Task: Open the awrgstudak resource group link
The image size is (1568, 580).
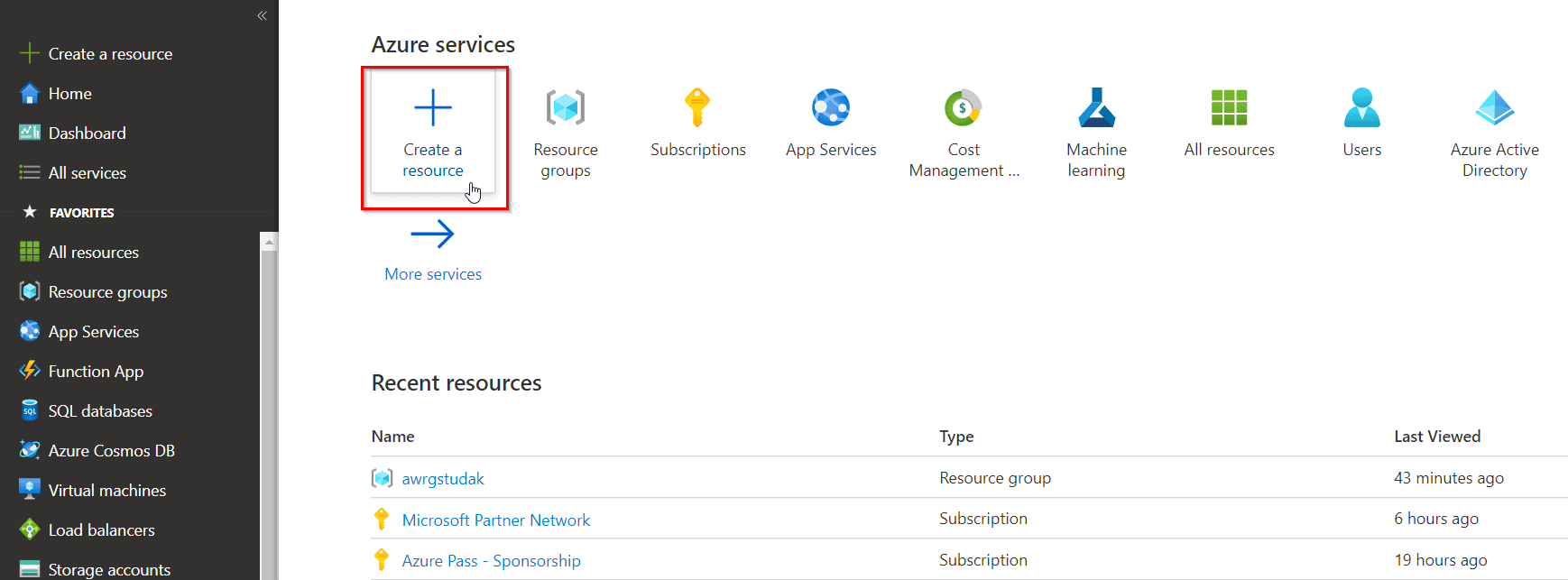Action: [x=442, y=479]
